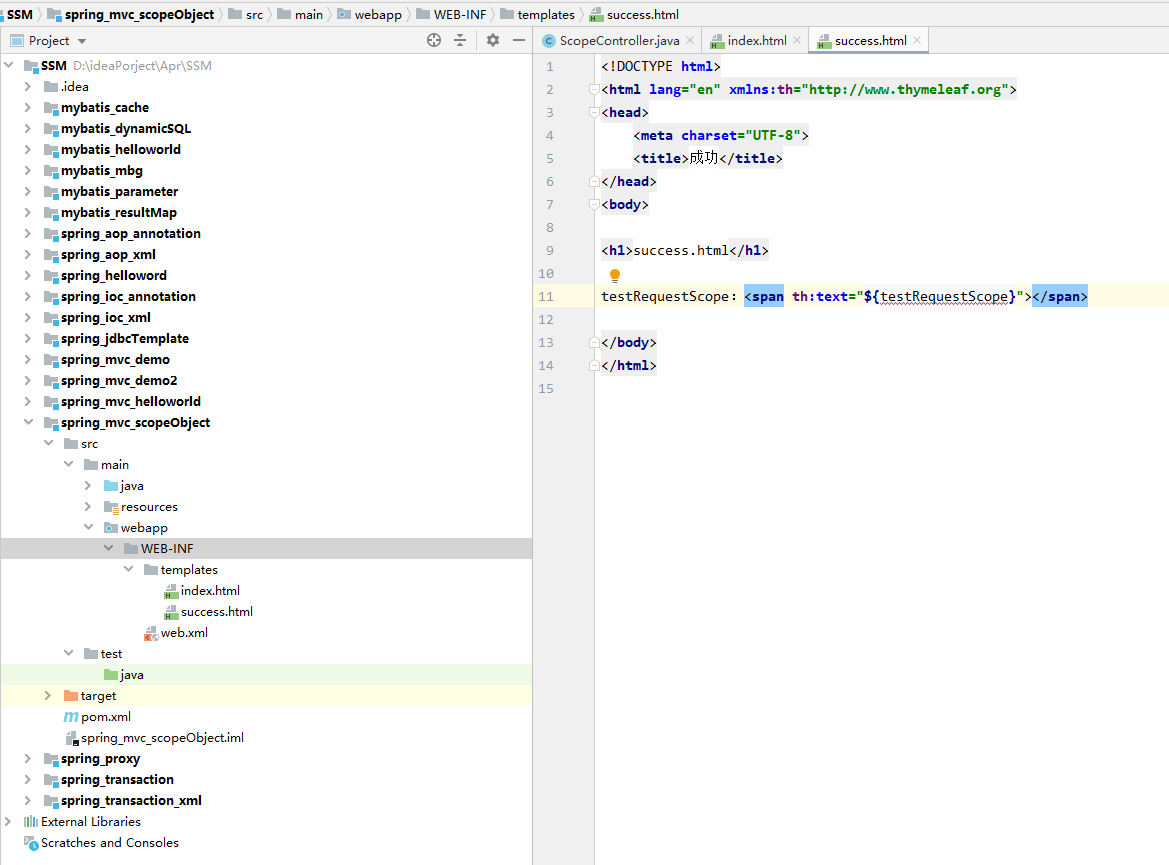The width and height of the screenshot is (1169, 865).
Task: Collapse the src folder
Action: click(x=48, y=443)
